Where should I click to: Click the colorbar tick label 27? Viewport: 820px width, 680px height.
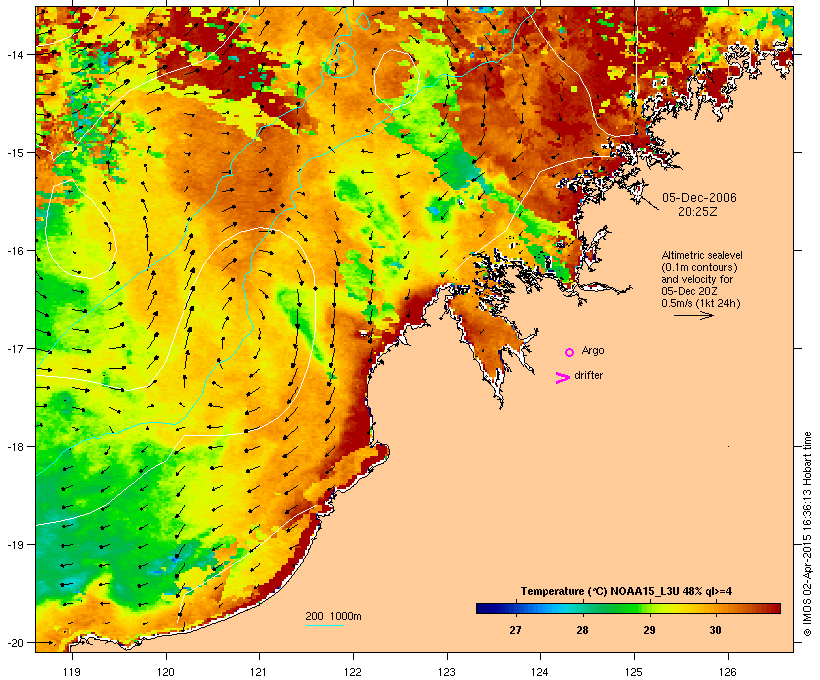(x=515, y=630)
